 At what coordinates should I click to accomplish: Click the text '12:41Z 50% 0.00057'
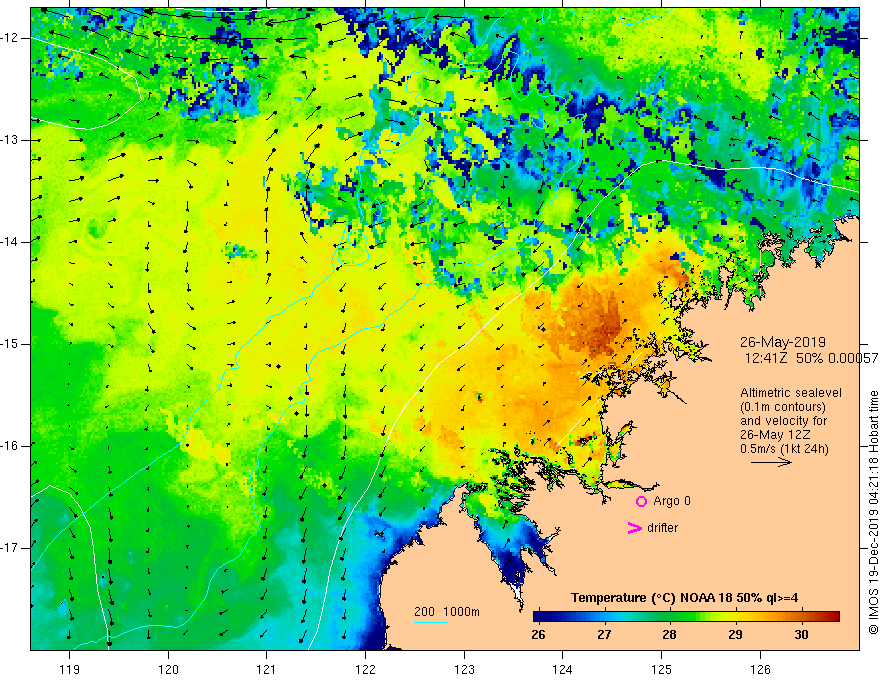[812, 358]
